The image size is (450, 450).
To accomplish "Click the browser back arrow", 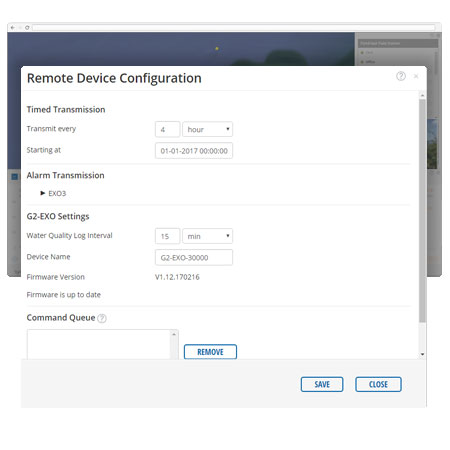I will tap(13, 27).
